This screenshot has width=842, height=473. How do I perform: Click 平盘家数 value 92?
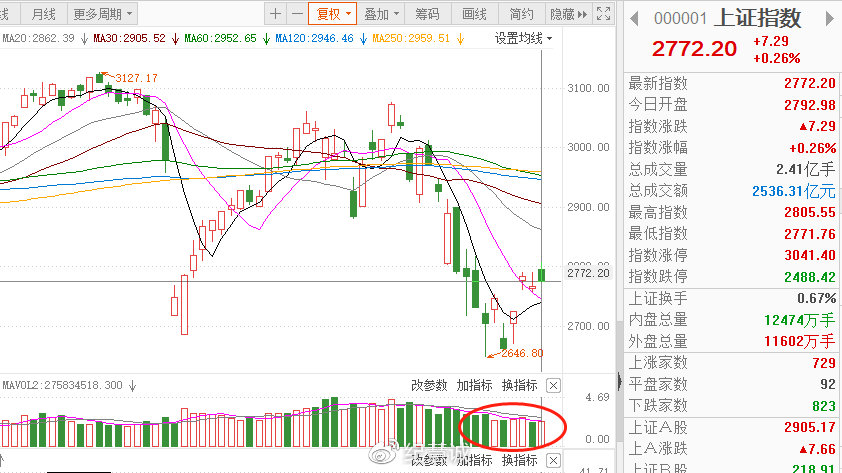click(x=828, y=385)
